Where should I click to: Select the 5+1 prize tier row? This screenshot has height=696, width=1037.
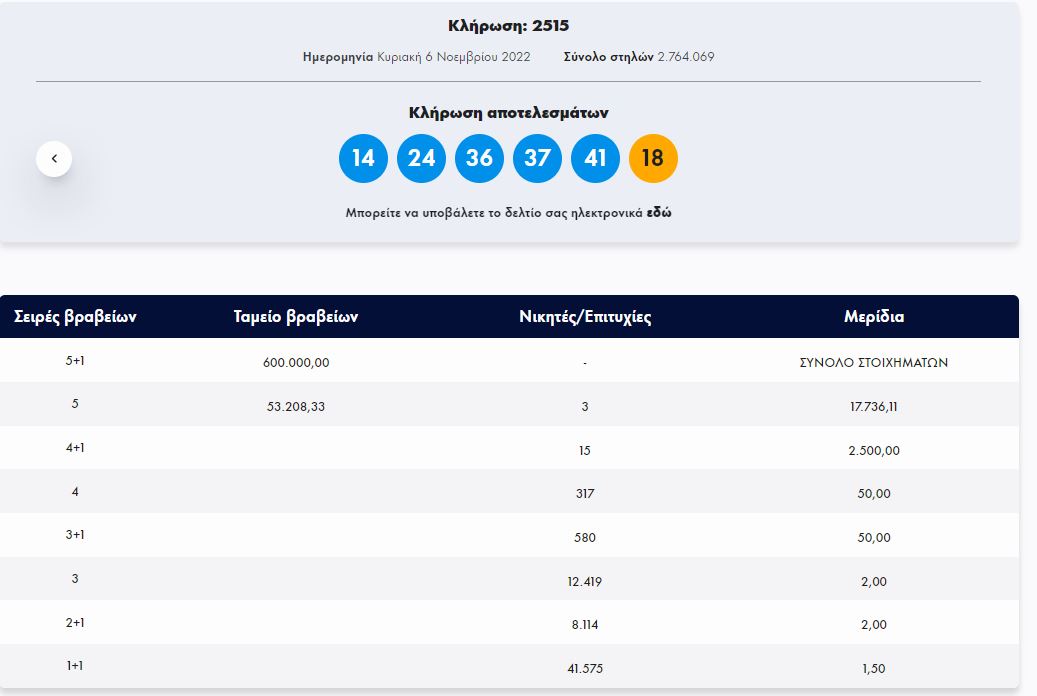tap(75, 362)
